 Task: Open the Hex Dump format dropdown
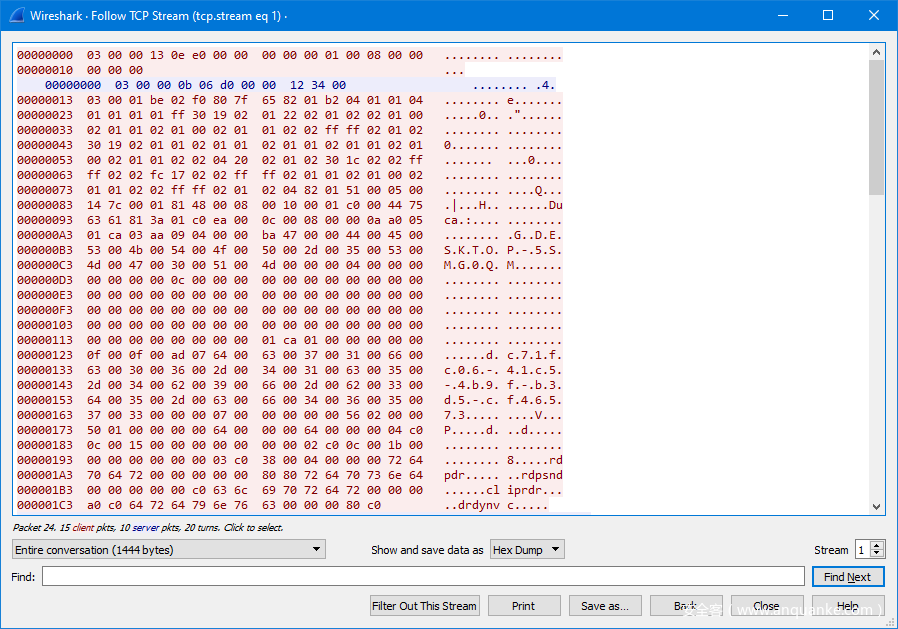pyautogui.click(x=527, y=549)
